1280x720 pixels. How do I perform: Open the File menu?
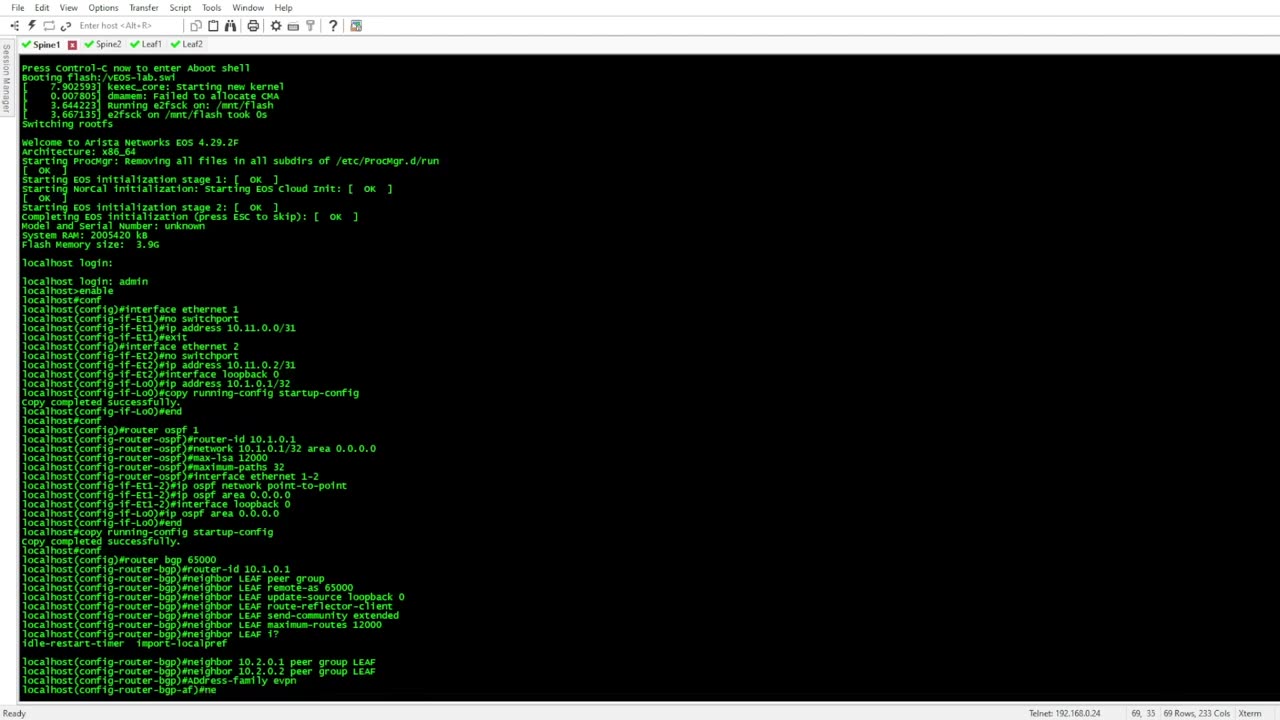pos(18,7)
